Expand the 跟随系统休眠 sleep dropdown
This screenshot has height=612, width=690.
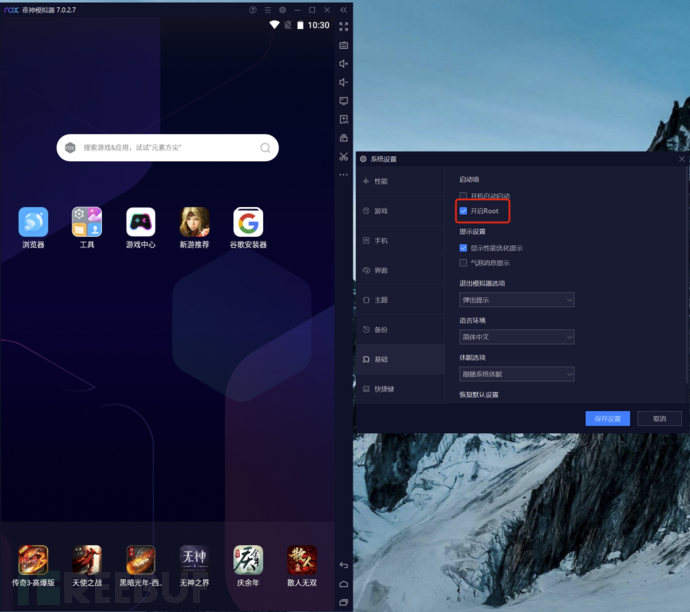click(517, 374)
